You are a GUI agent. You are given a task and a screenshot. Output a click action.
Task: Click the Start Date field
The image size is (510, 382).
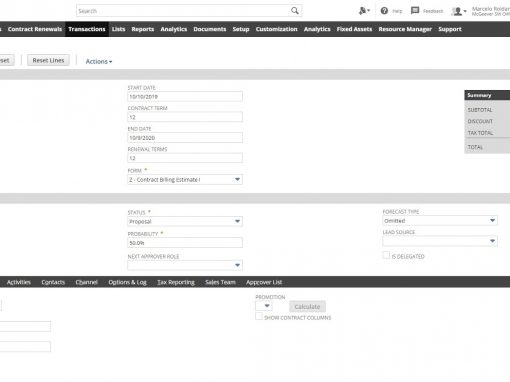click(185, 96)
